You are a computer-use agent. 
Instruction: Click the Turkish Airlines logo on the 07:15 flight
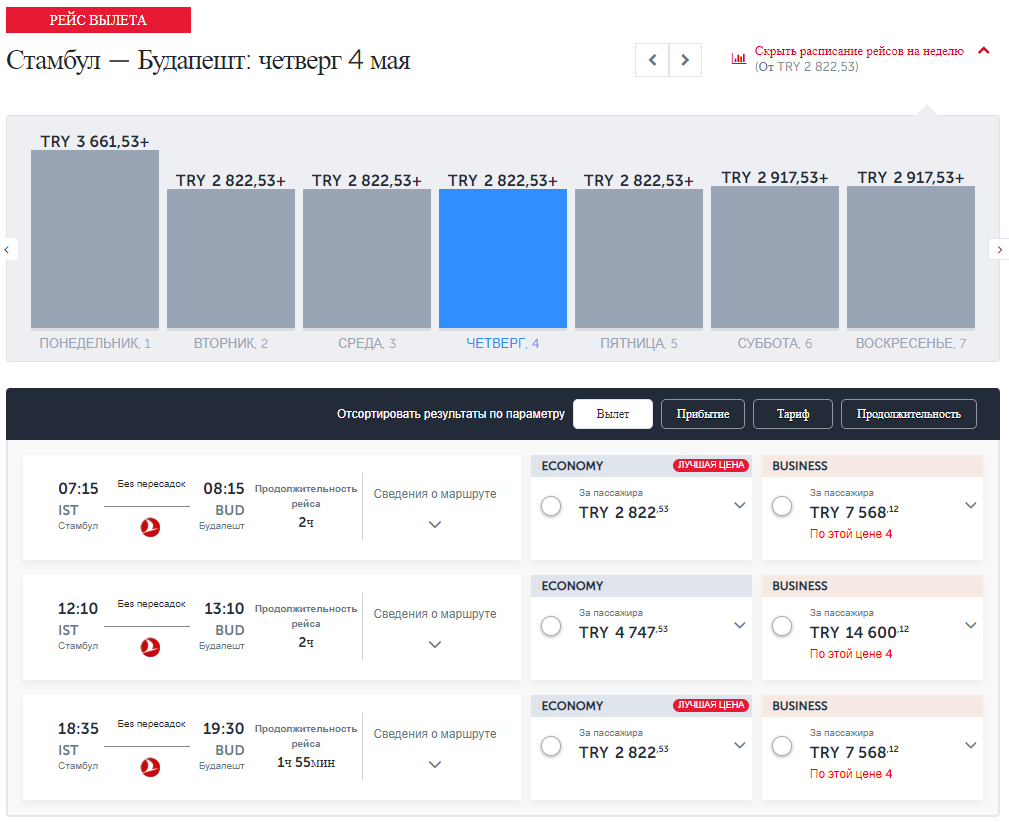click(x=150, y=527)
